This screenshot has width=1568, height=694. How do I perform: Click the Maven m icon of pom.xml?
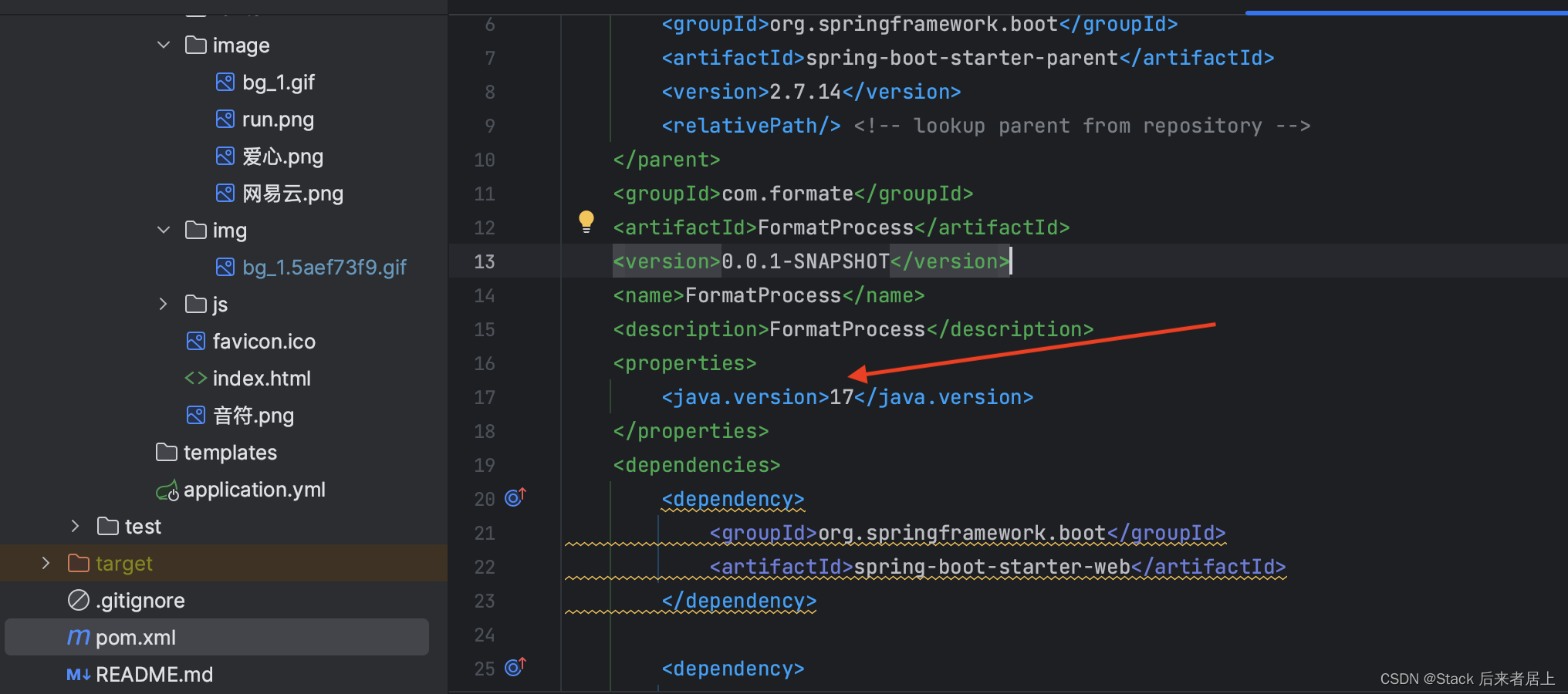point(79,637)
